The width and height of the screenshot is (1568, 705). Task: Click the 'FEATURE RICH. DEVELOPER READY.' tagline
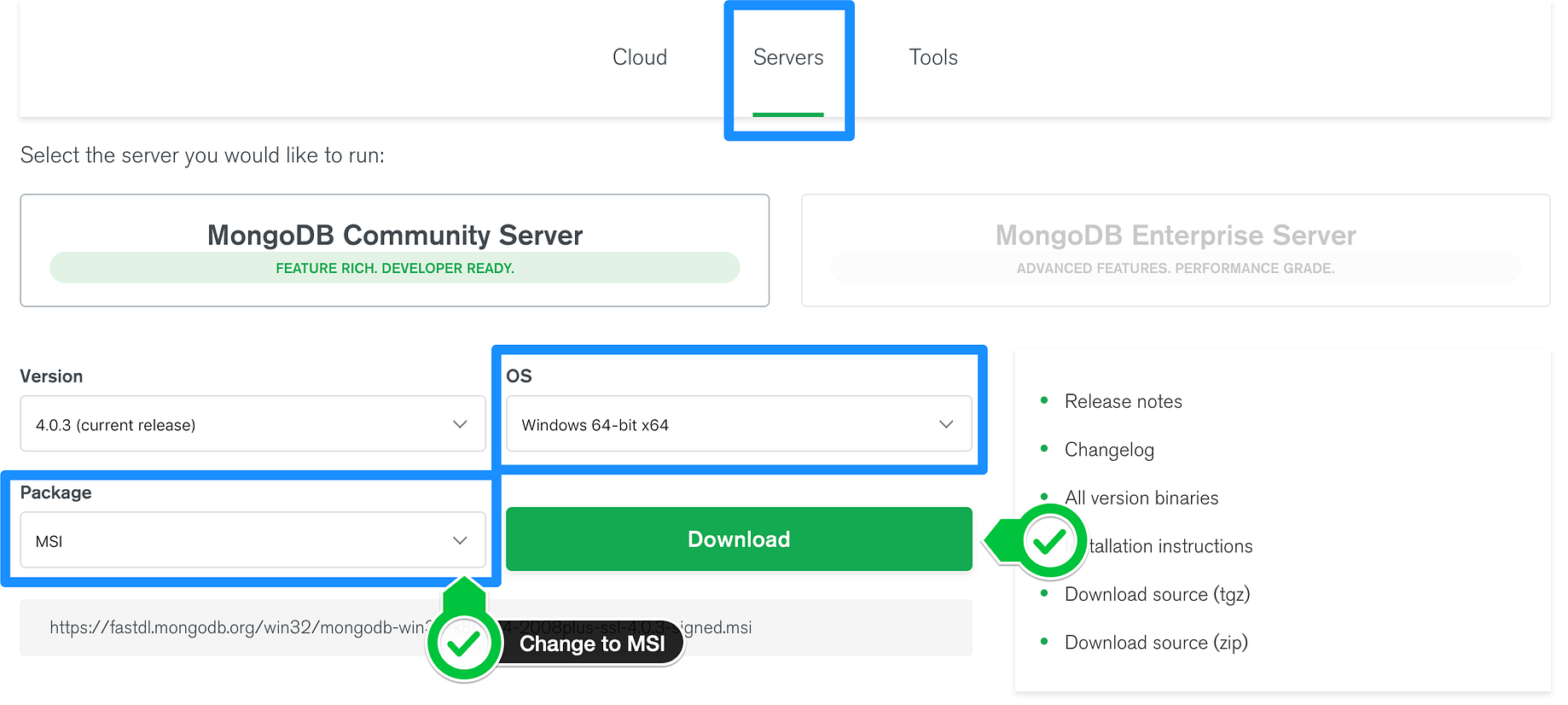coord(395,268)
